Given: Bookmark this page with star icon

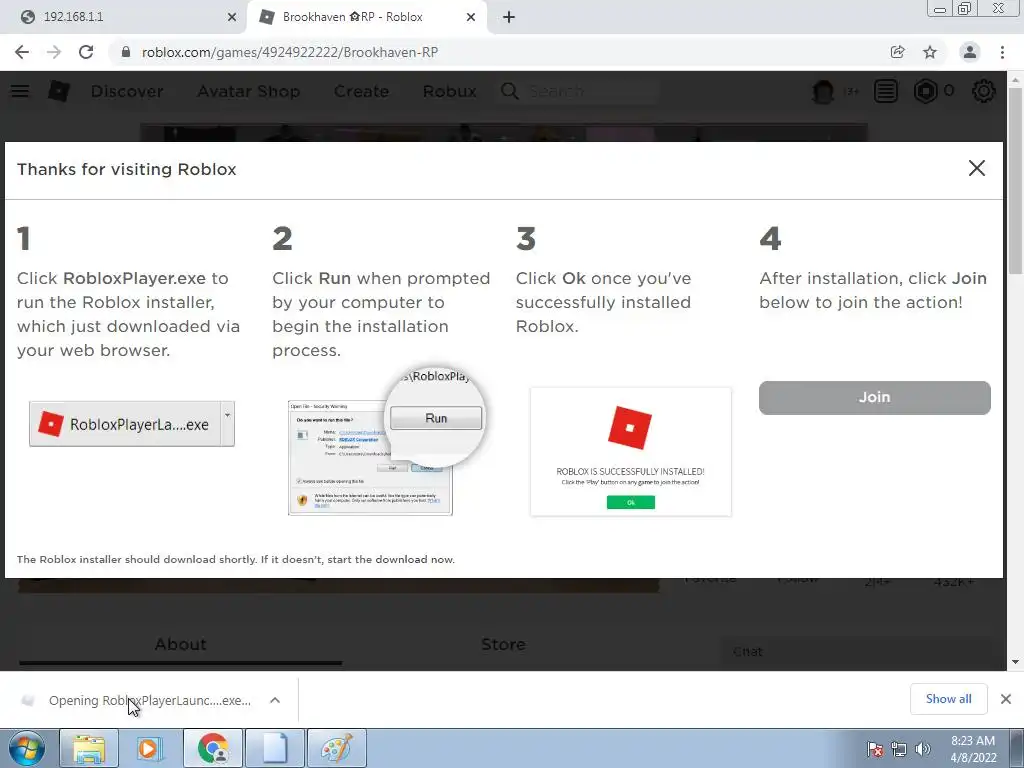Looking at the screenshot, I should click(930, 52).
